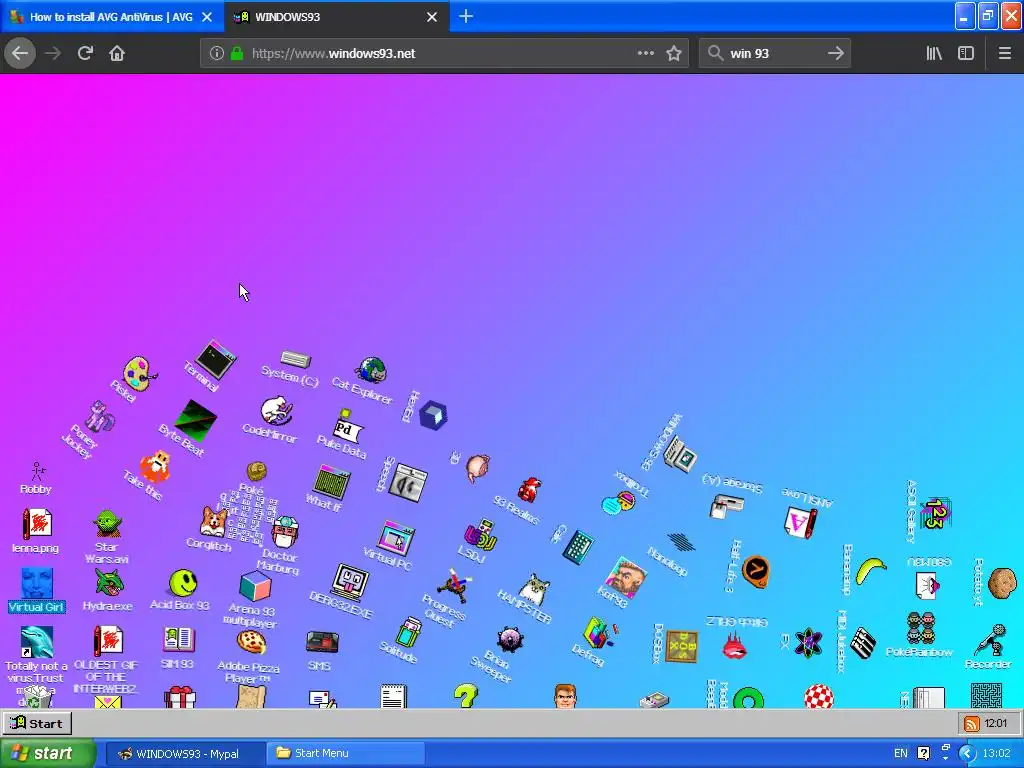Open Puke Data Pd icon

[347, 425]
